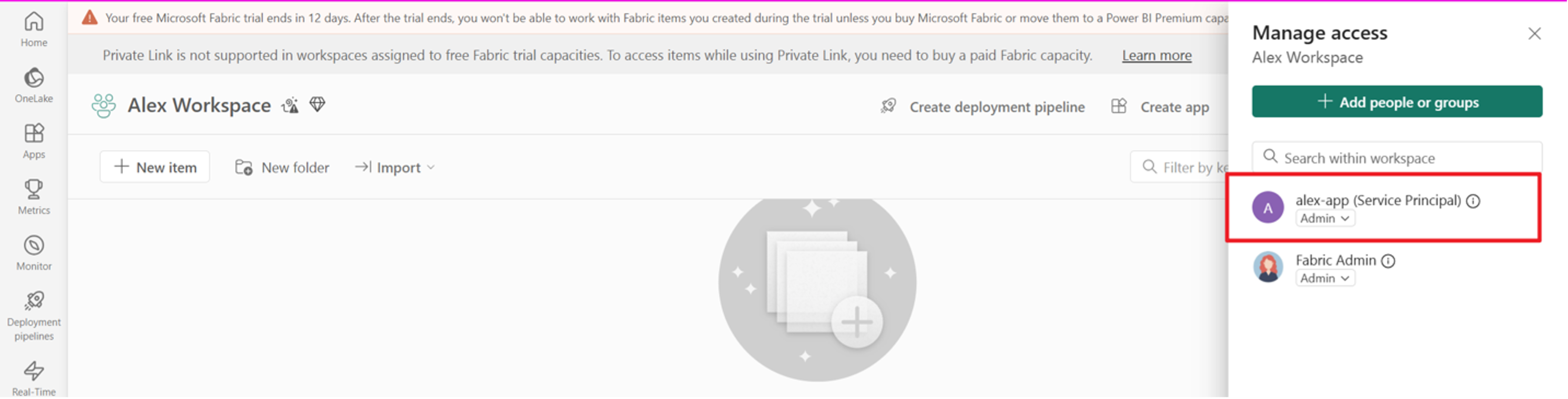Open the Import dropdown menu
The width and height of the screenshot is (1568, 399).
pos(395,167)
